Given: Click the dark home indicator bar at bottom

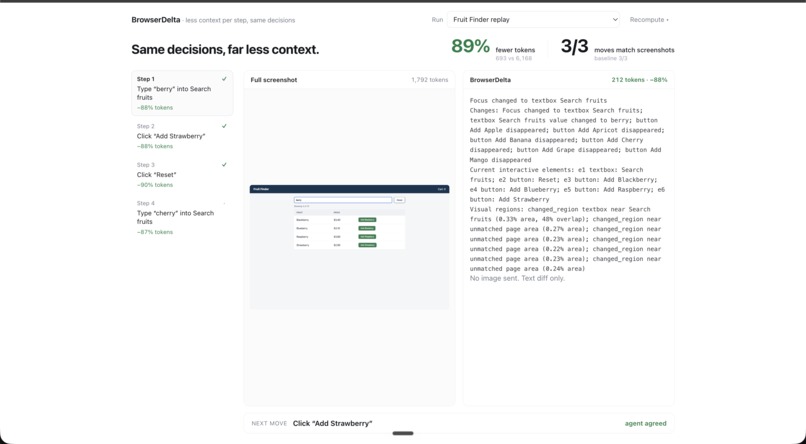Looking at the screenshot, I should [403, 433].
